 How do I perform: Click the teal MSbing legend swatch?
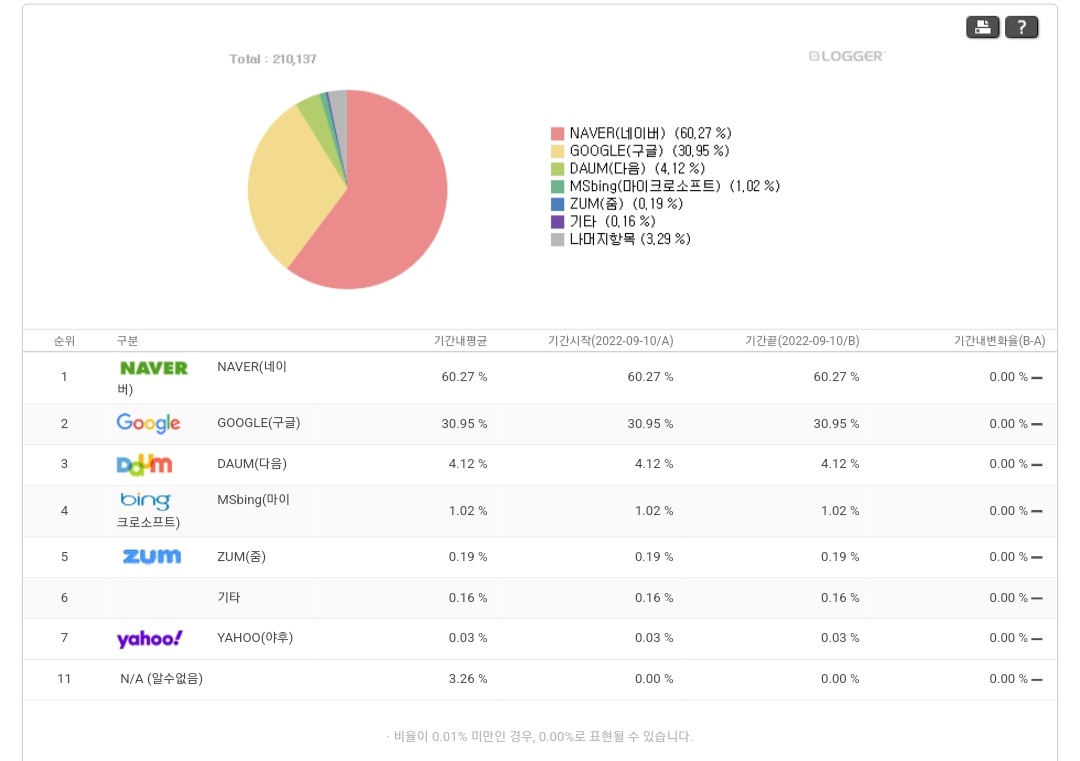557,187
